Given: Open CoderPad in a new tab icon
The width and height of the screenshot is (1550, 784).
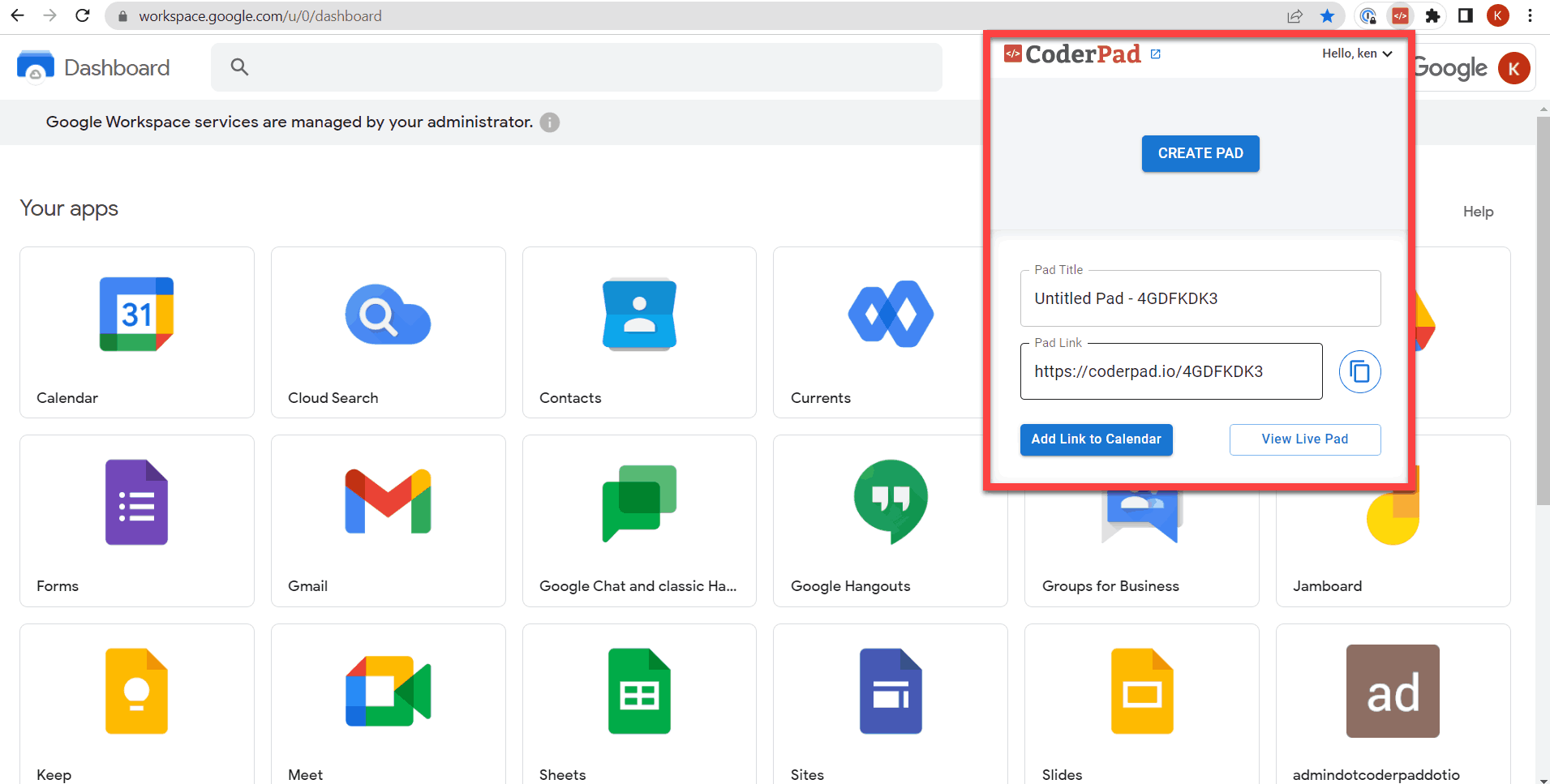Looking at the screenshot, I should 1156,54.
